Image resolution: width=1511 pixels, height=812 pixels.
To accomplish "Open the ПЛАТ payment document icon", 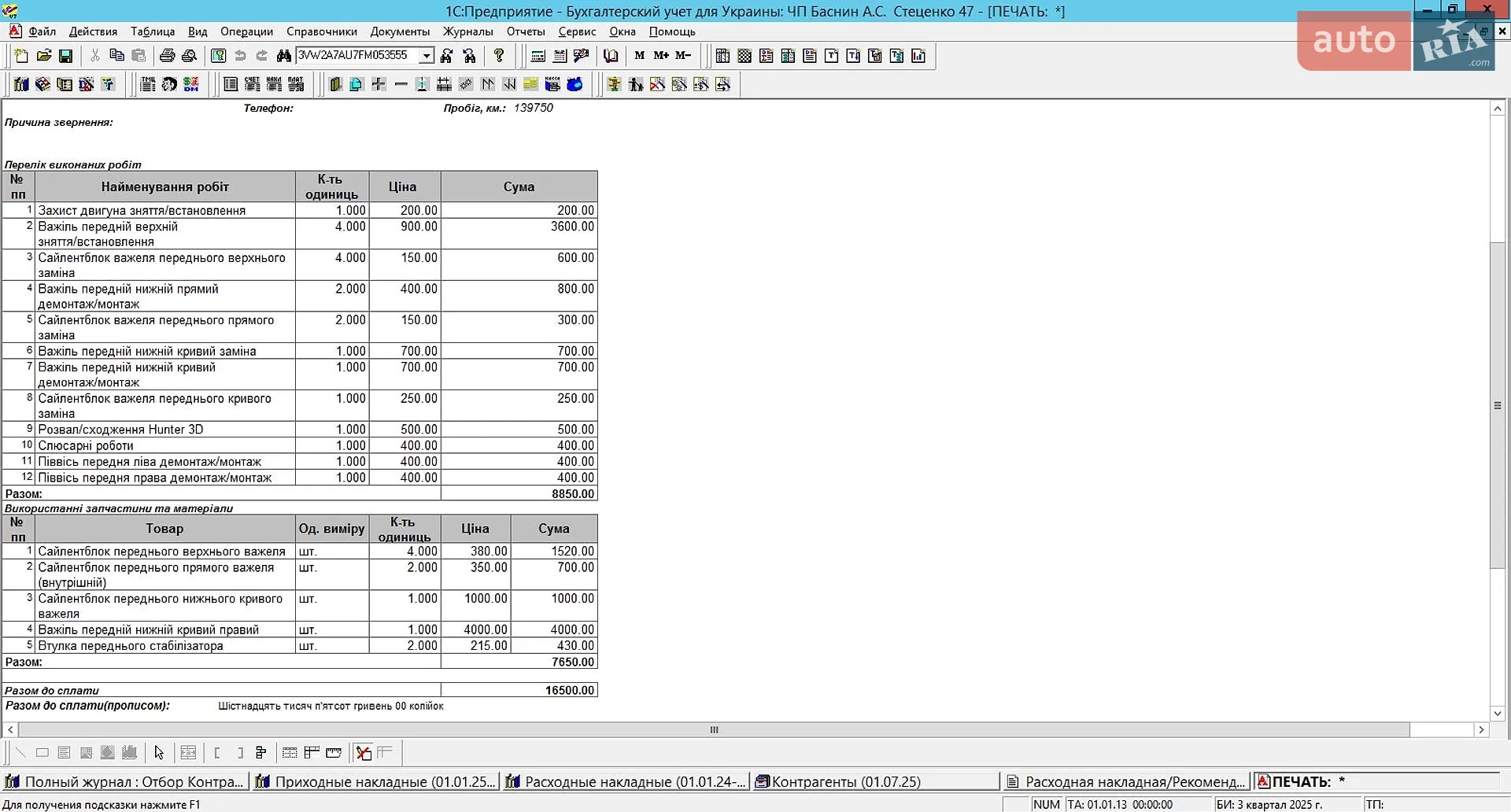I will coord(297,84).
